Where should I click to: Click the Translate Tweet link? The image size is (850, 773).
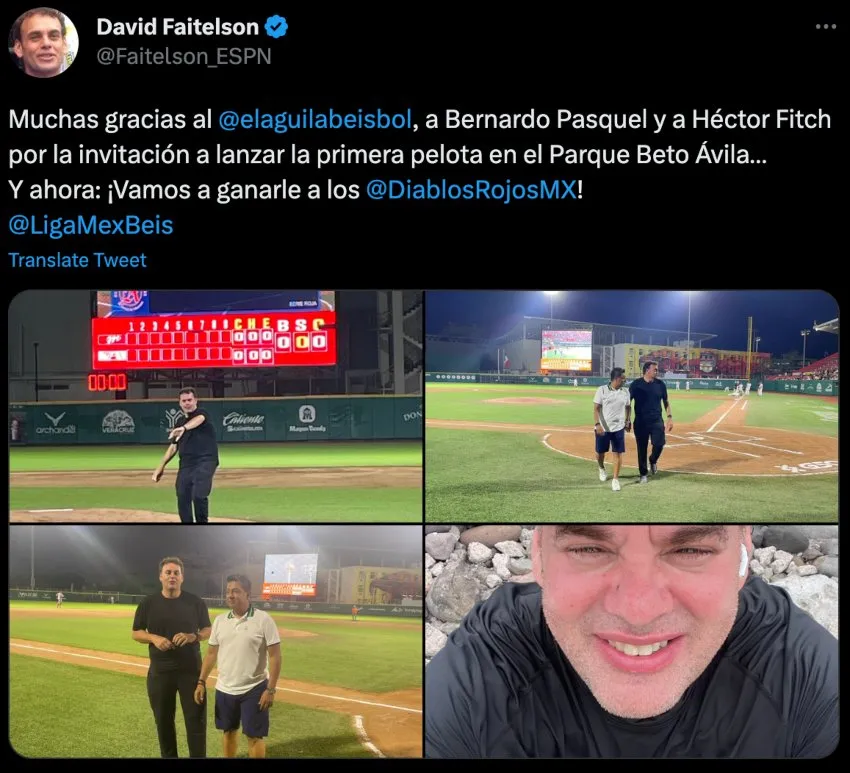(78, 260)
